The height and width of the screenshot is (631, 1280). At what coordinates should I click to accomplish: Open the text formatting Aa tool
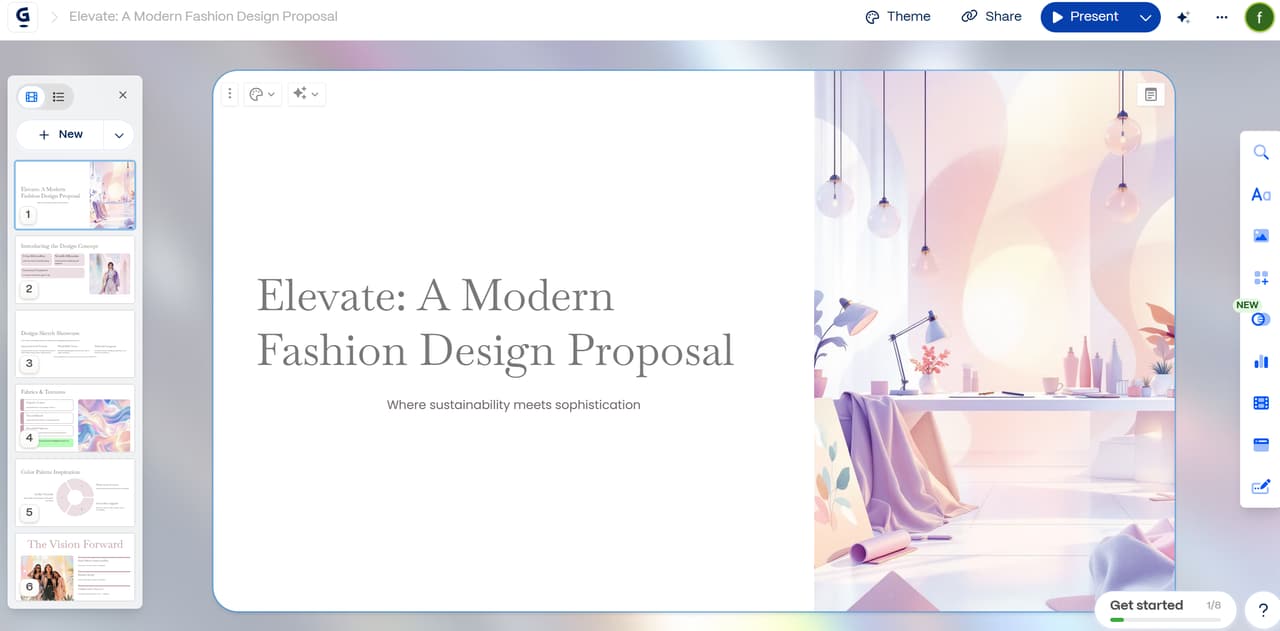coord(1260,195)
